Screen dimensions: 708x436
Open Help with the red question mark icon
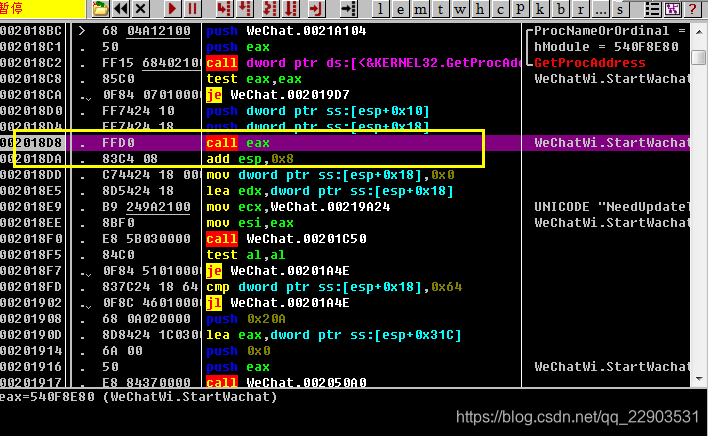point(692,9)
